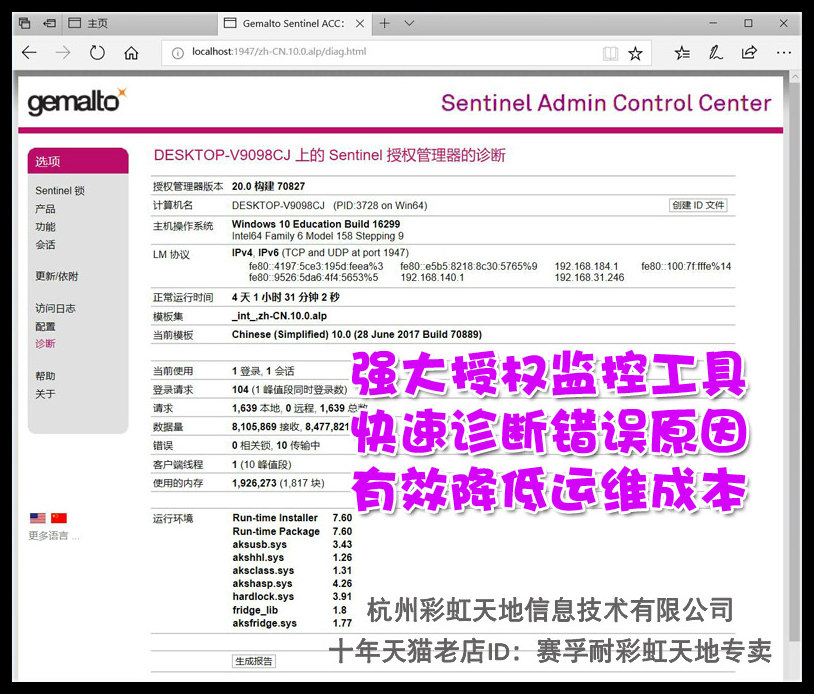Go back with the browser back arrow
The height and width of the screenshot is (694, 814).
click(x=30, y=52)
